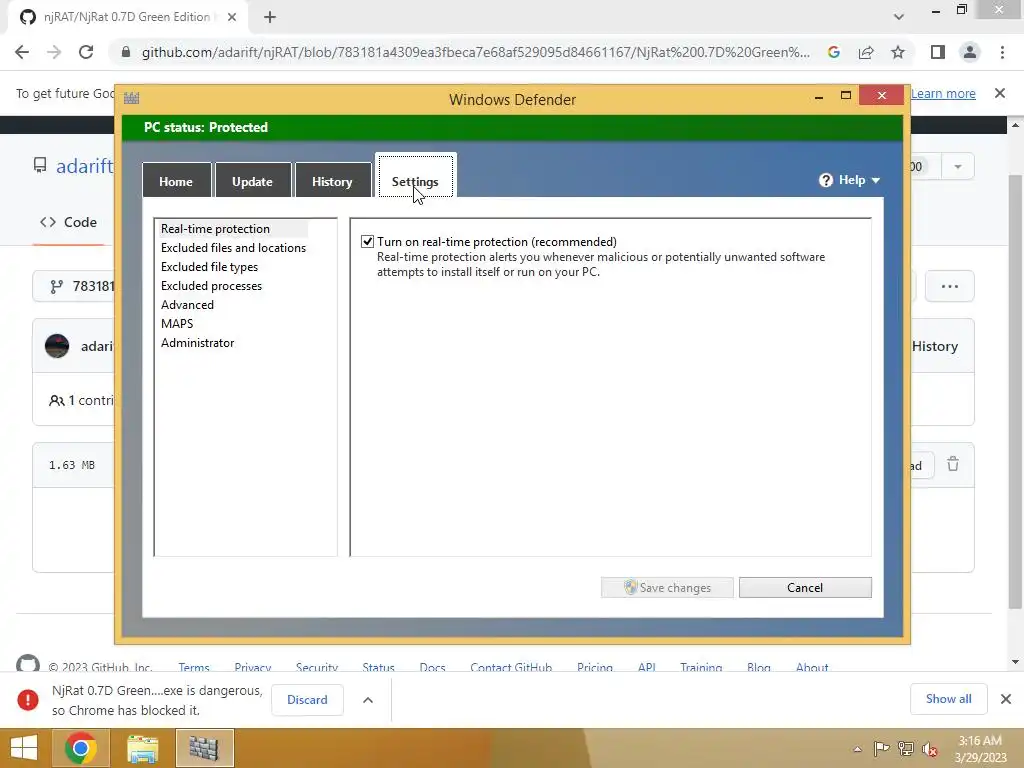Open the branch selector showing 783181
This screenshot has height=768, width=1024.
74,286
